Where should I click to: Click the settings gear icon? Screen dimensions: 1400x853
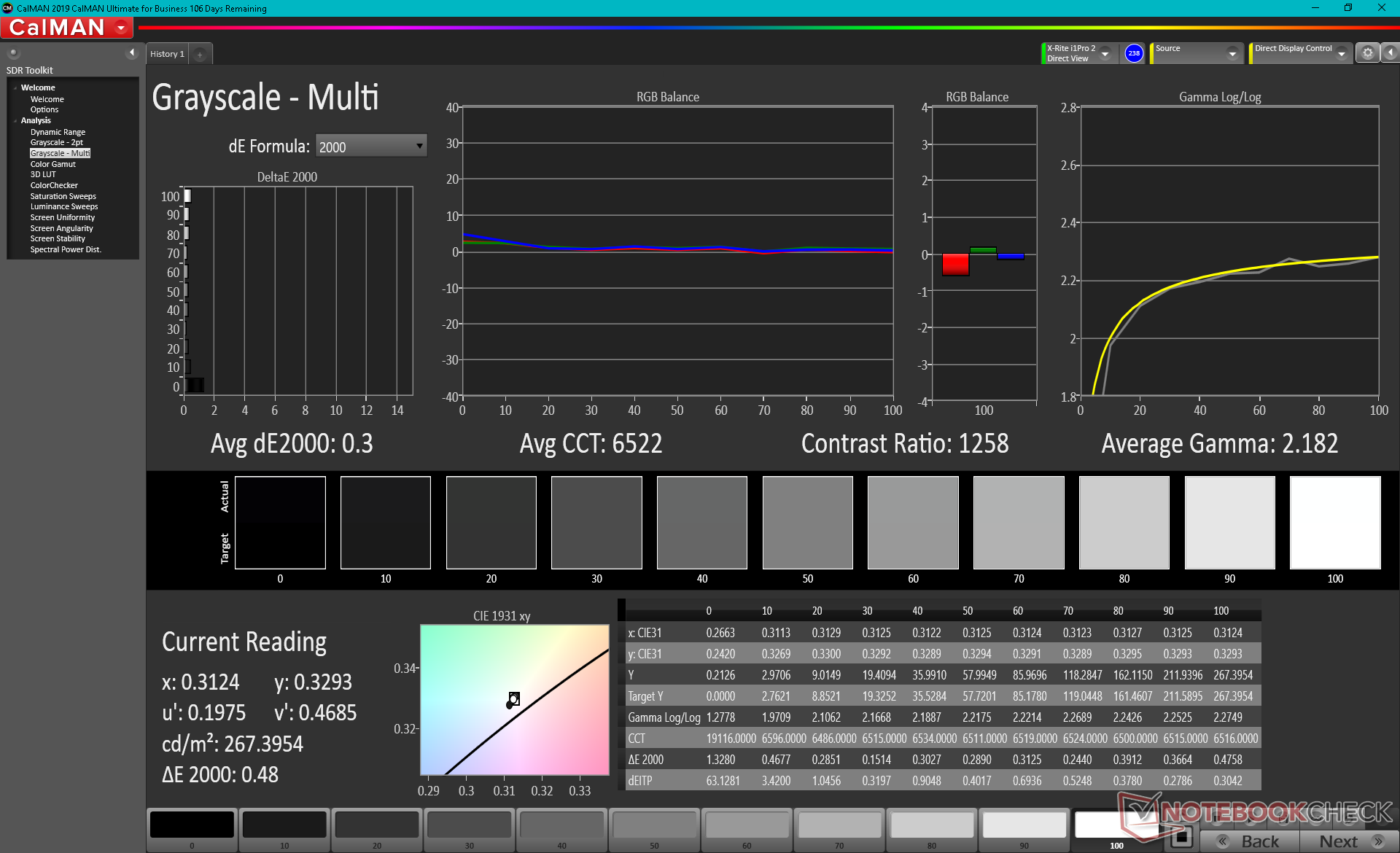pyautogui.click(x=1368, y=53)
